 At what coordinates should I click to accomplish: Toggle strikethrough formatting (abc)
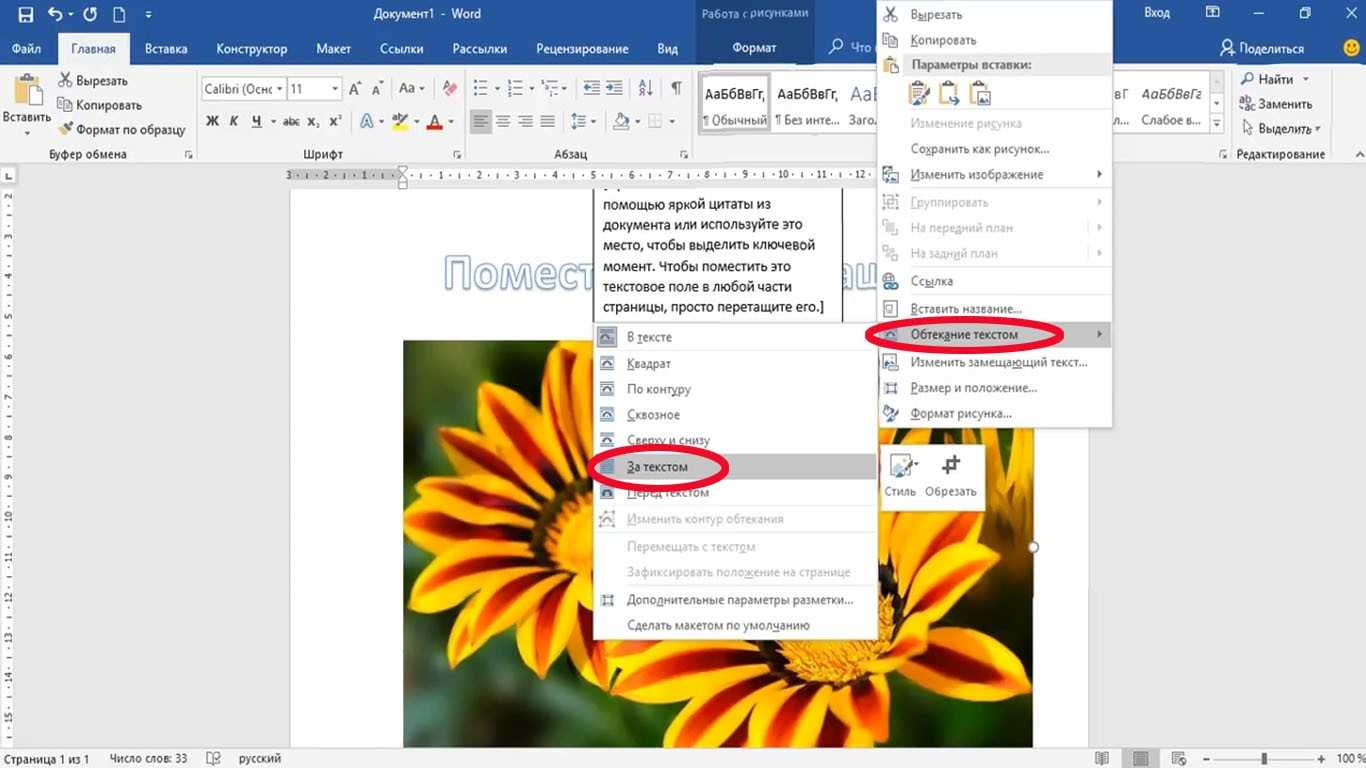(291, 121)
